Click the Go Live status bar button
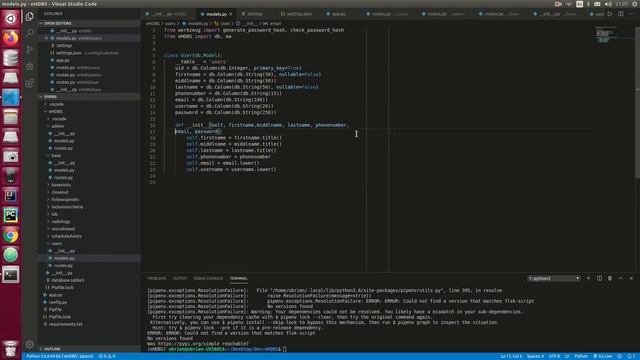This screenshot has width=640, height=360. pyautogui.click(x=602, y=356)
